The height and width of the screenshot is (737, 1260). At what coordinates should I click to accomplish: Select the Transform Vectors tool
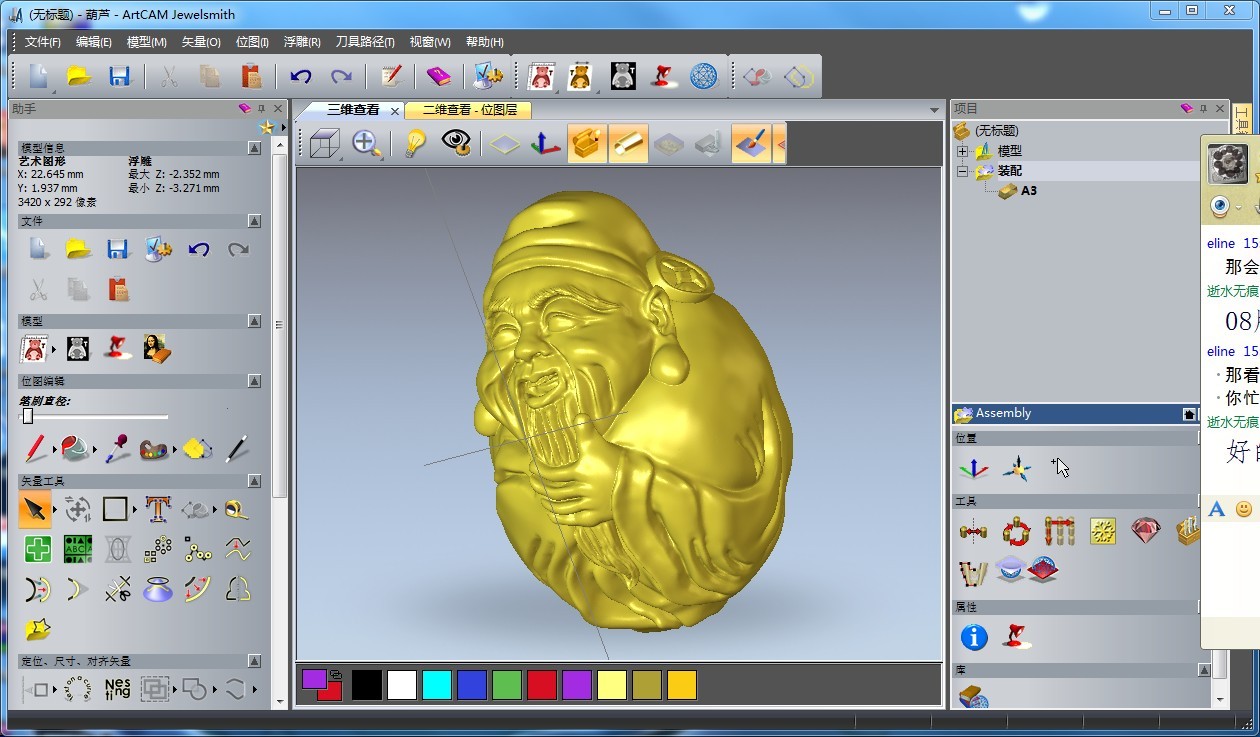77,510
